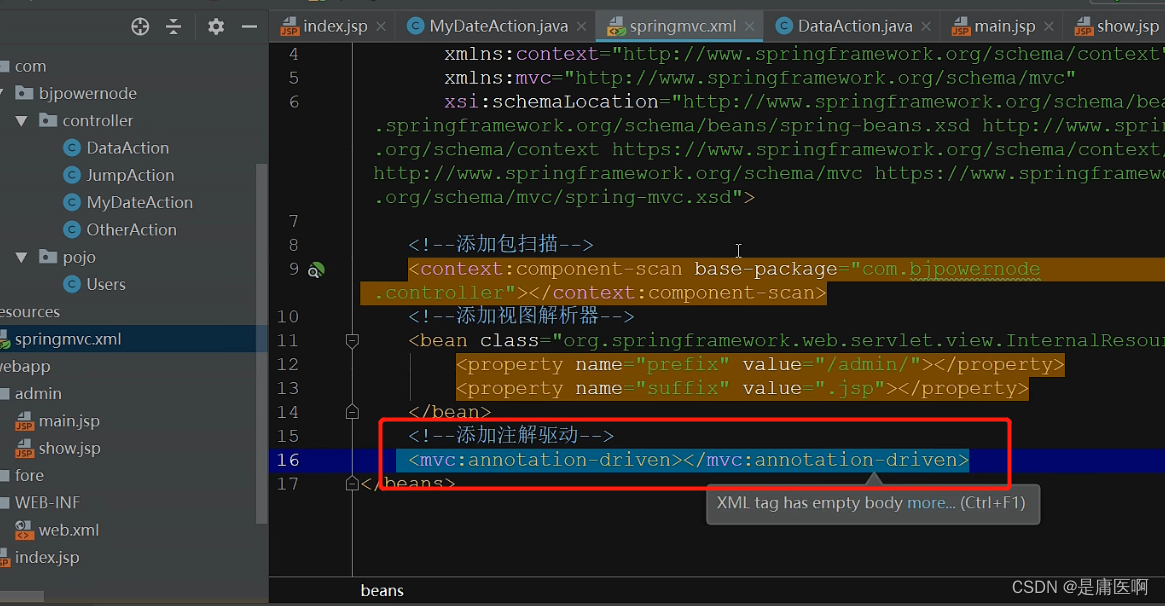Click MyDateAction class icon in tree
This screenshot has height=606, width=1165.
click(x=72, y=202)
